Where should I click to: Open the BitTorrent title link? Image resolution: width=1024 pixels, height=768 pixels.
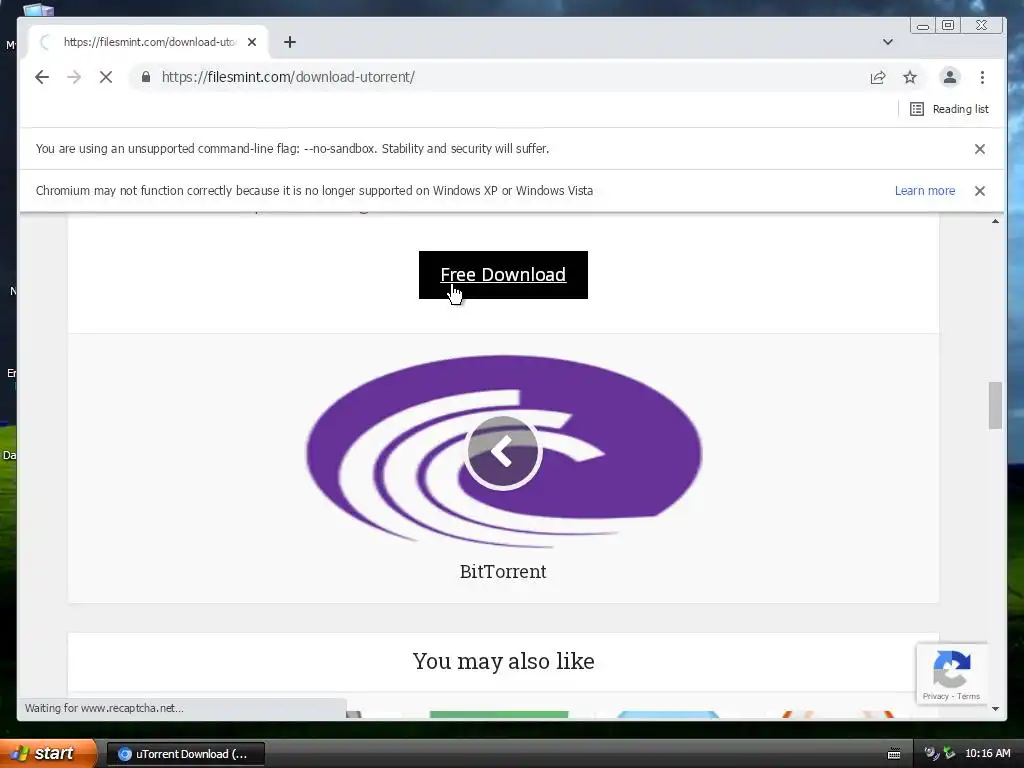coord(503,571)
